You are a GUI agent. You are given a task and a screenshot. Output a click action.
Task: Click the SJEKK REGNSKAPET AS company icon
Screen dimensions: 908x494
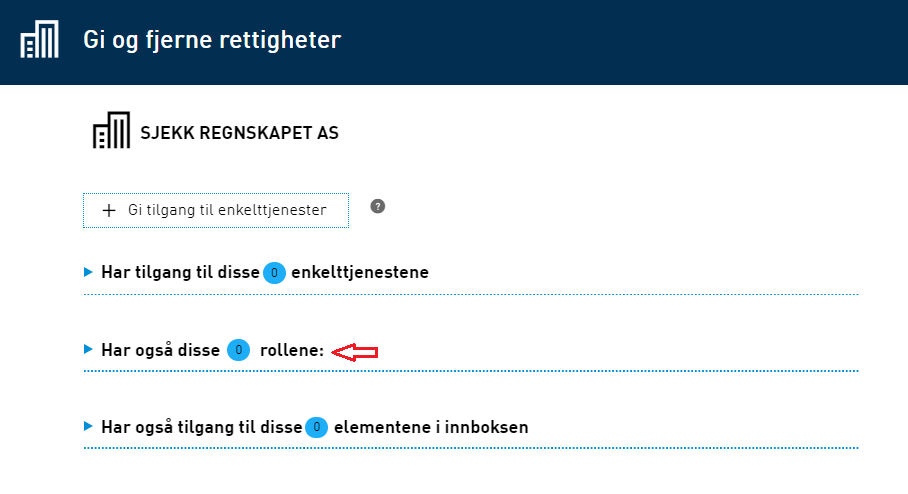111,132
